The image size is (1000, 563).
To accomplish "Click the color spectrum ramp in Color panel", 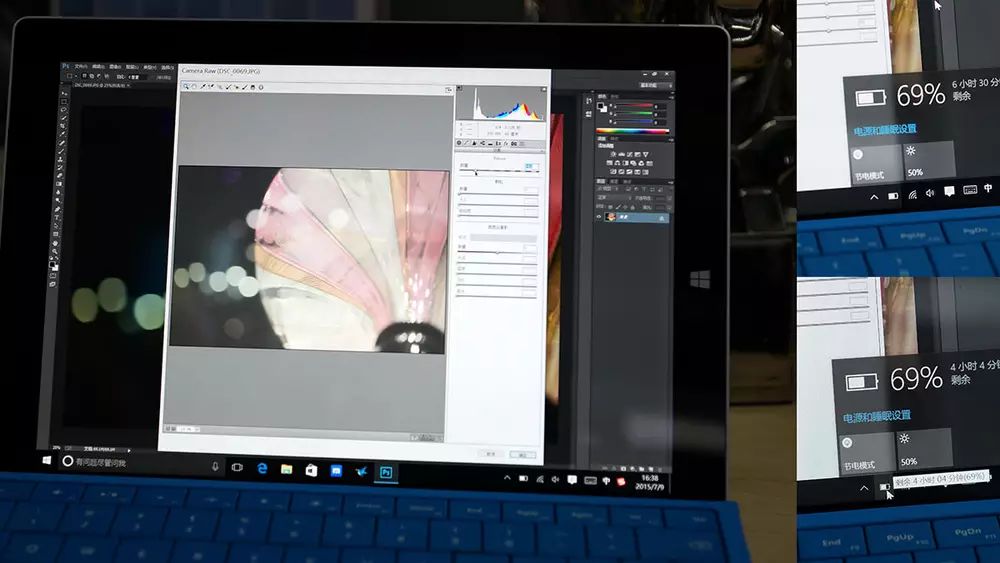I will (632, 131).
